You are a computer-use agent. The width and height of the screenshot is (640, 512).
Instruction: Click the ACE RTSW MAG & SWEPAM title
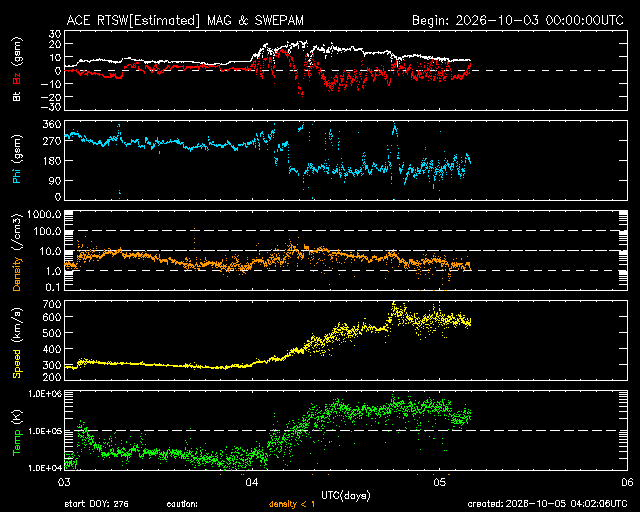(x=185, y=20)
